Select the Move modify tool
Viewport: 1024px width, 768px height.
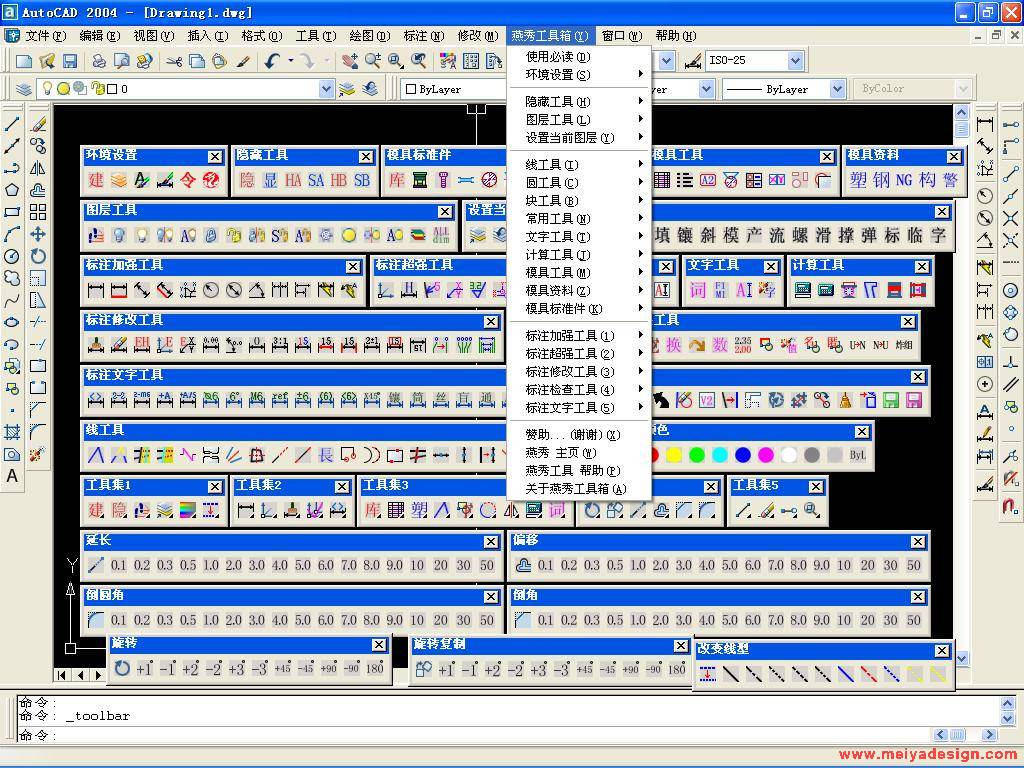pos(38,234)
